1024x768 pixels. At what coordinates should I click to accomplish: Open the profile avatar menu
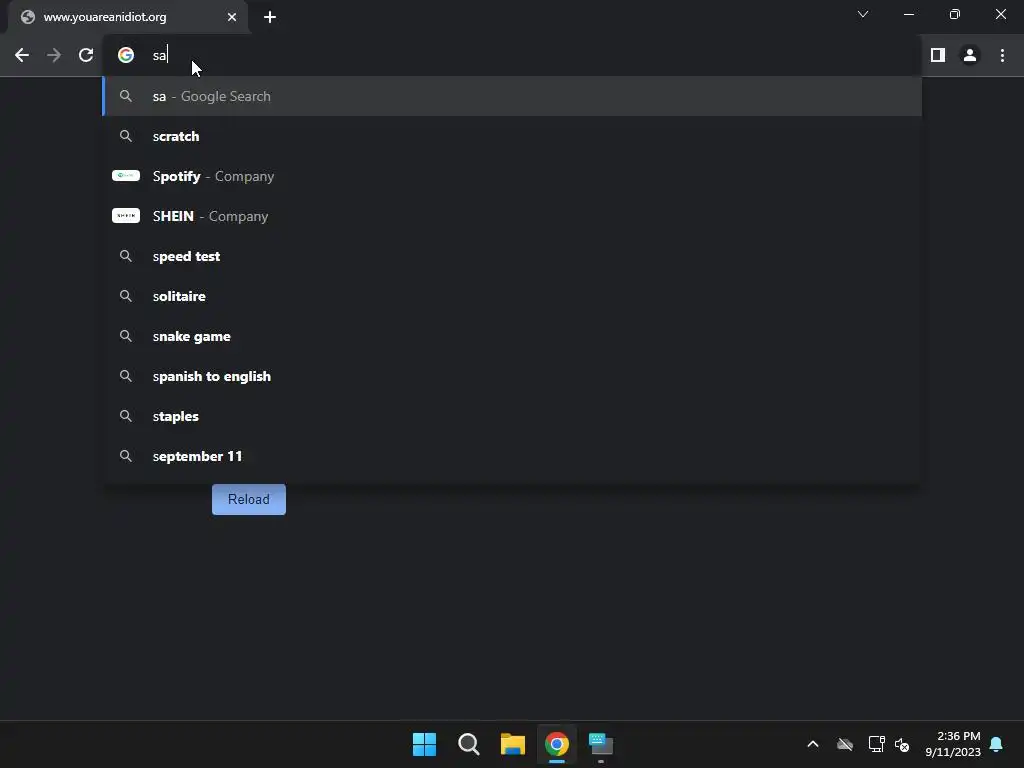click(970, 56)
